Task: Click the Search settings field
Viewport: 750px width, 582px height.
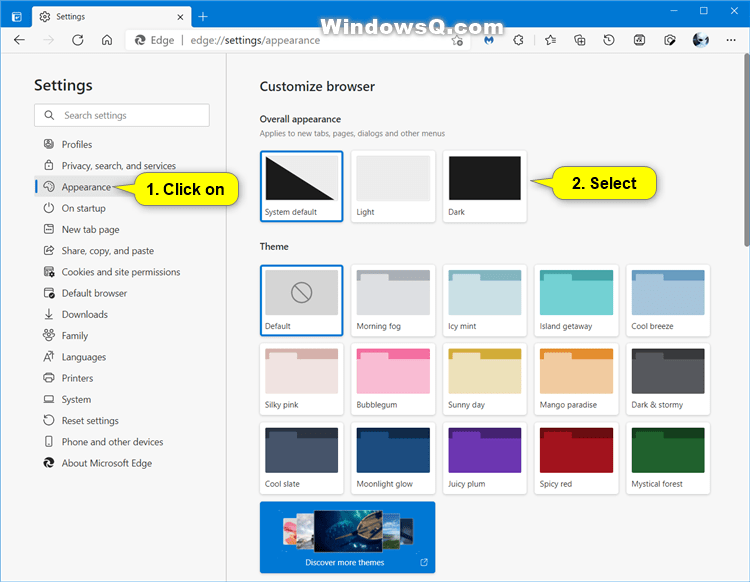Action: coord(121,115)
